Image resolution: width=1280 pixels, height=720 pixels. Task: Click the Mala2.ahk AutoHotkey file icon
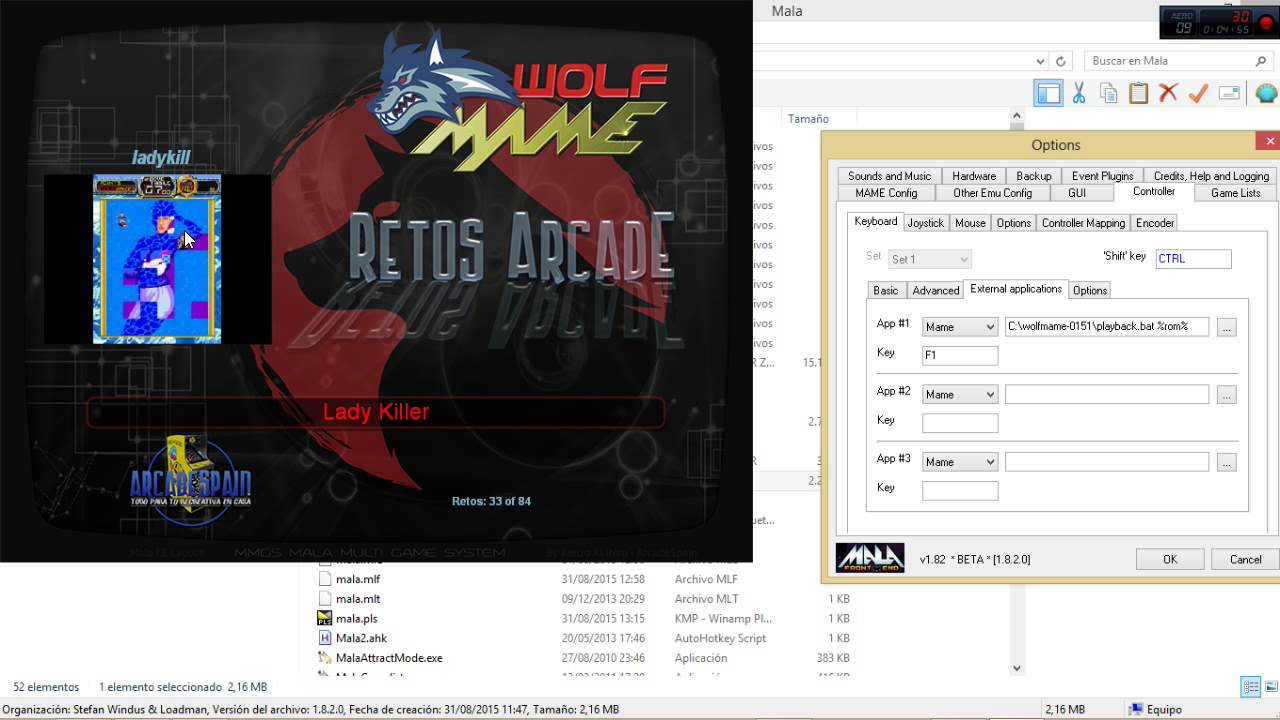pos(324,638)
